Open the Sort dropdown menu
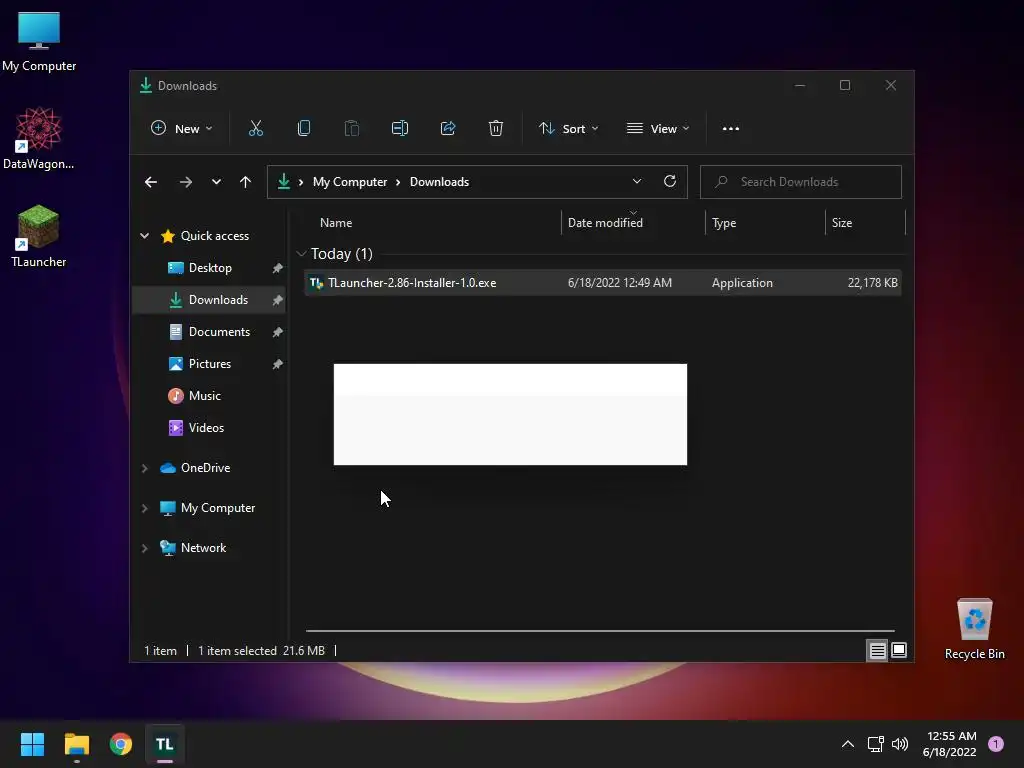Viewport: 1024px width, 768px height. (568, 129)
